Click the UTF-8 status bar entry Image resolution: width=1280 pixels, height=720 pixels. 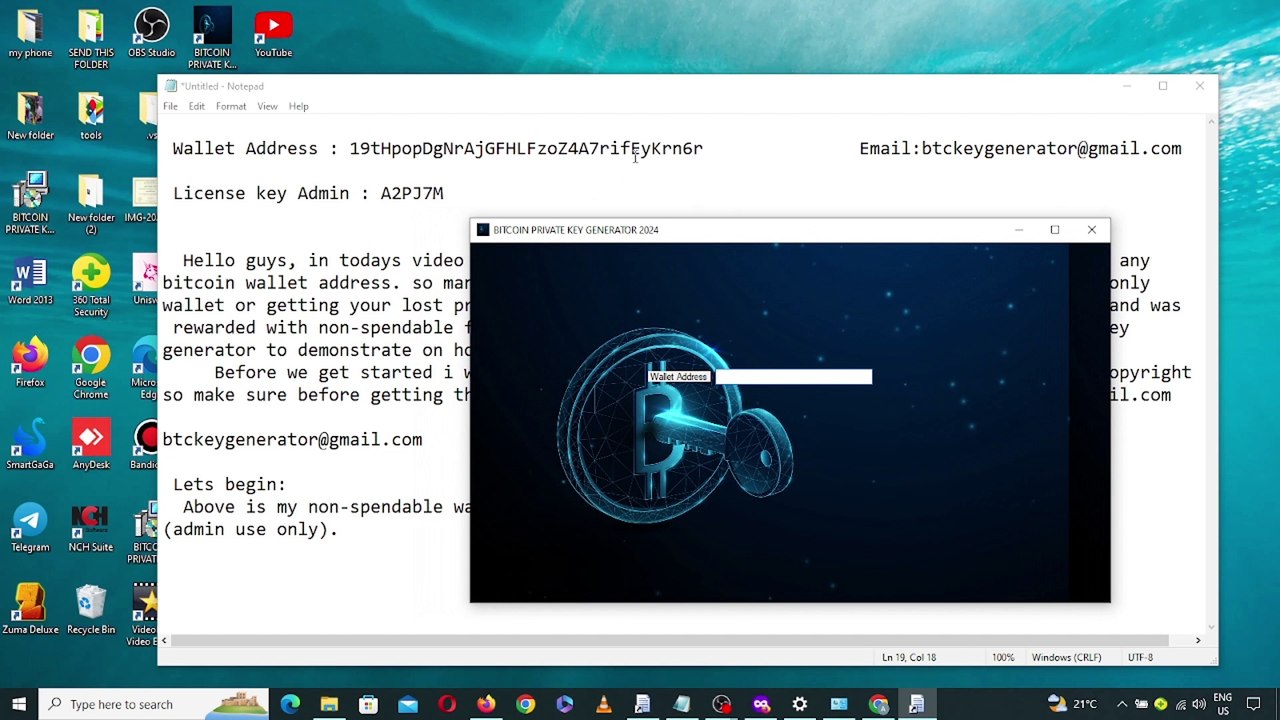point(1140,657)
